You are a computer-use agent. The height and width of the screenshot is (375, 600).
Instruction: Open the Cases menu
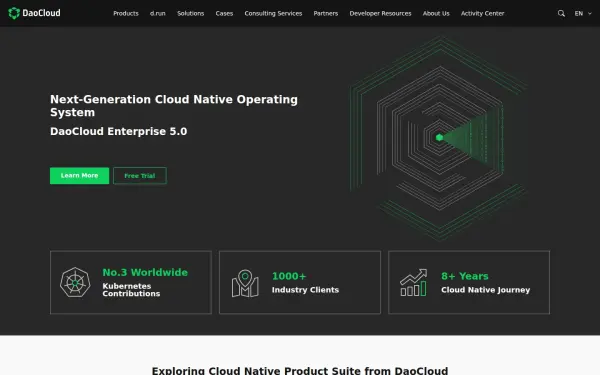[x=224, y=13]
